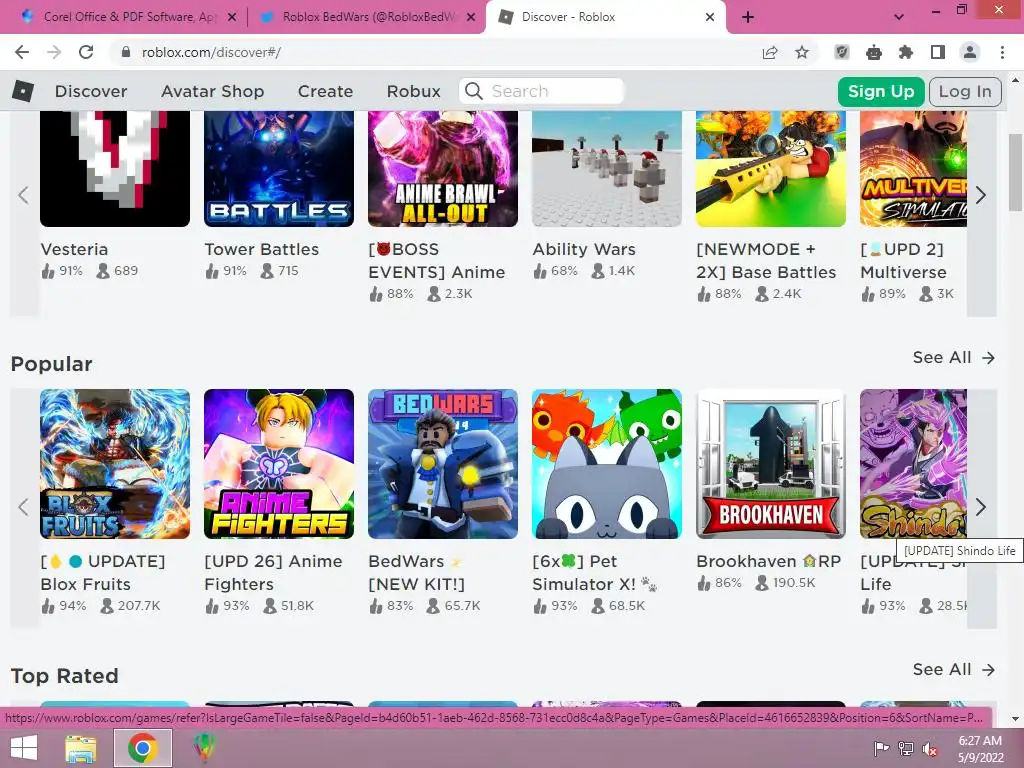Open CorelDRAW balloon icon in taskbar
The image size is (1024, 768).
204,748
